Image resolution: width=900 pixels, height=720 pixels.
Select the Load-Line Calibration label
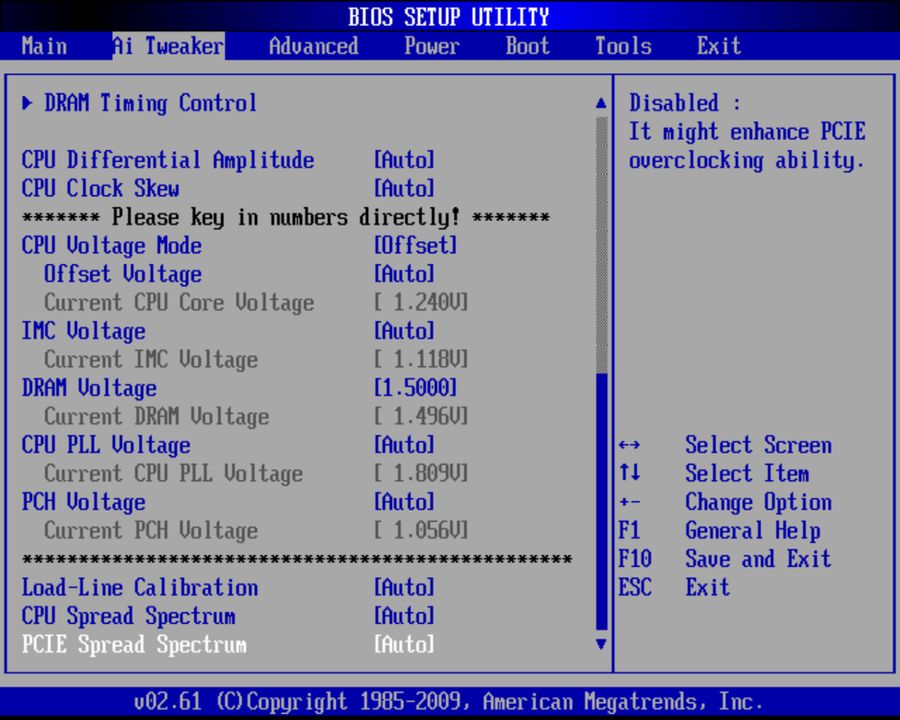[139, 587]
